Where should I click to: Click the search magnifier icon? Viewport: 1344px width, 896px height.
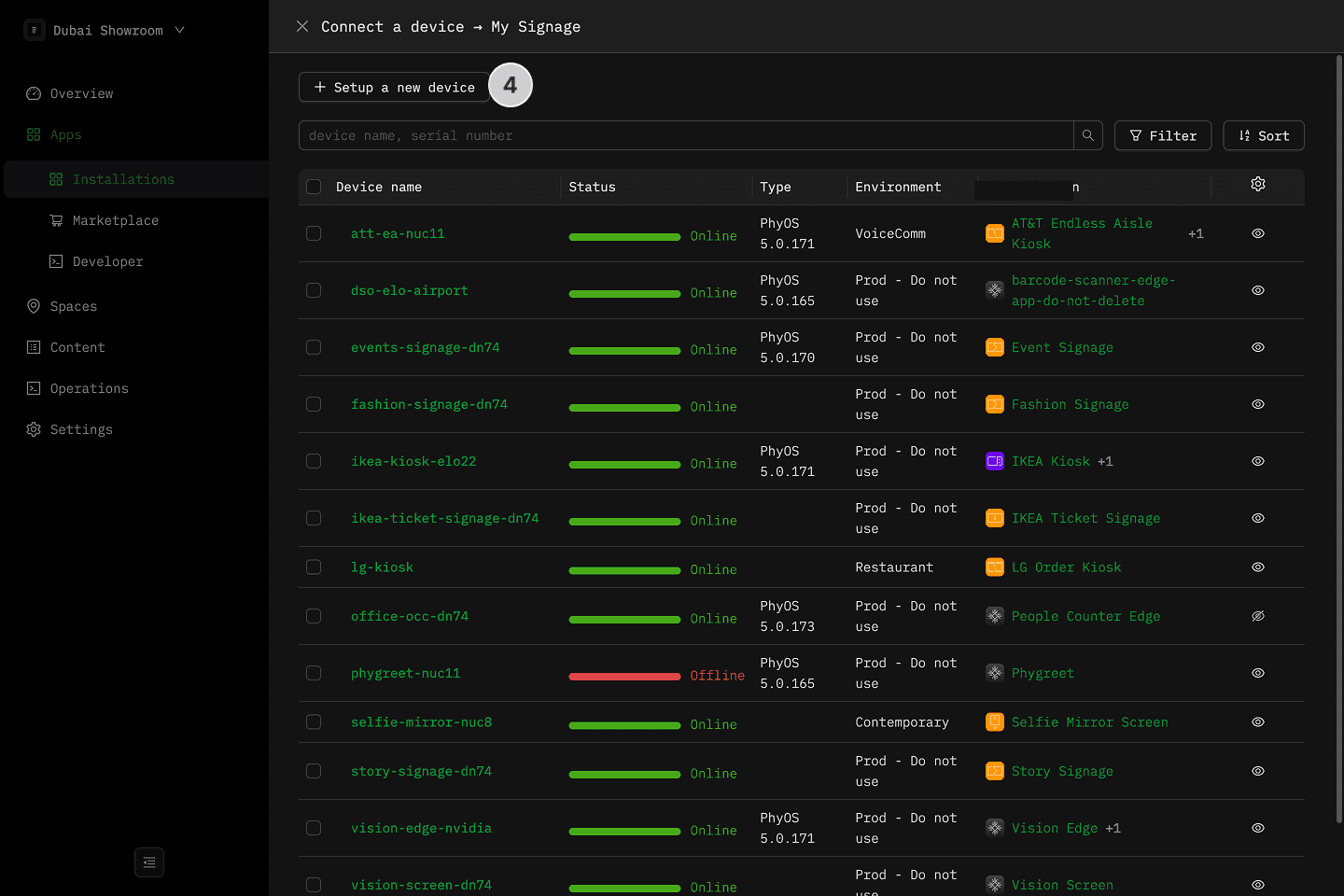point(1087,135)
